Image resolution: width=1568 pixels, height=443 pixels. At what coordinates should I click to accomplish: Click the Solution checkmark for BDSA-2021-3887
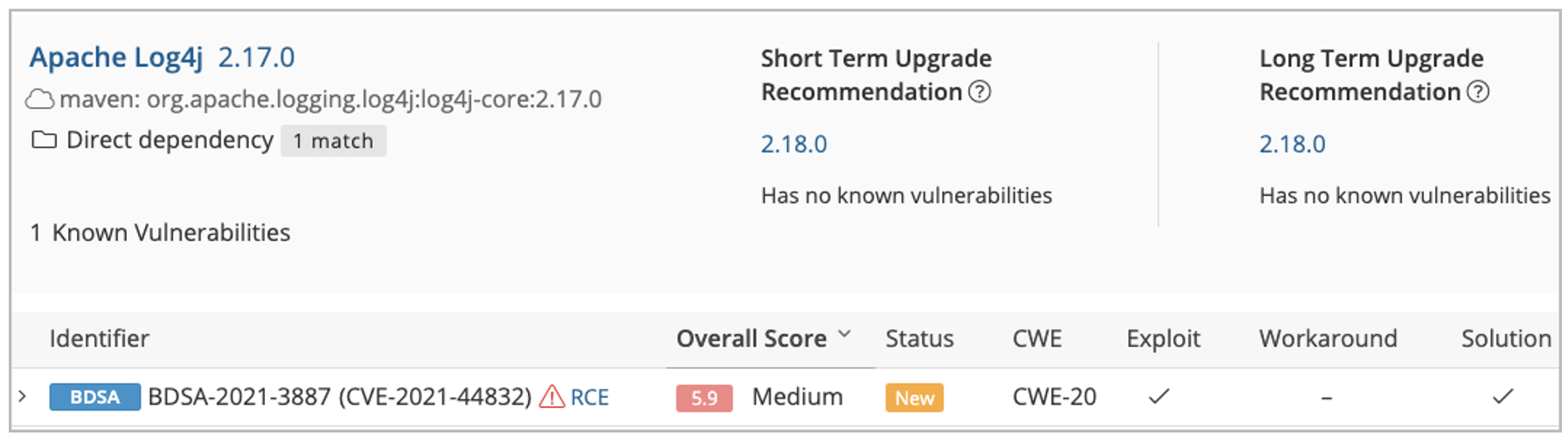click(x=1502, y=397)
